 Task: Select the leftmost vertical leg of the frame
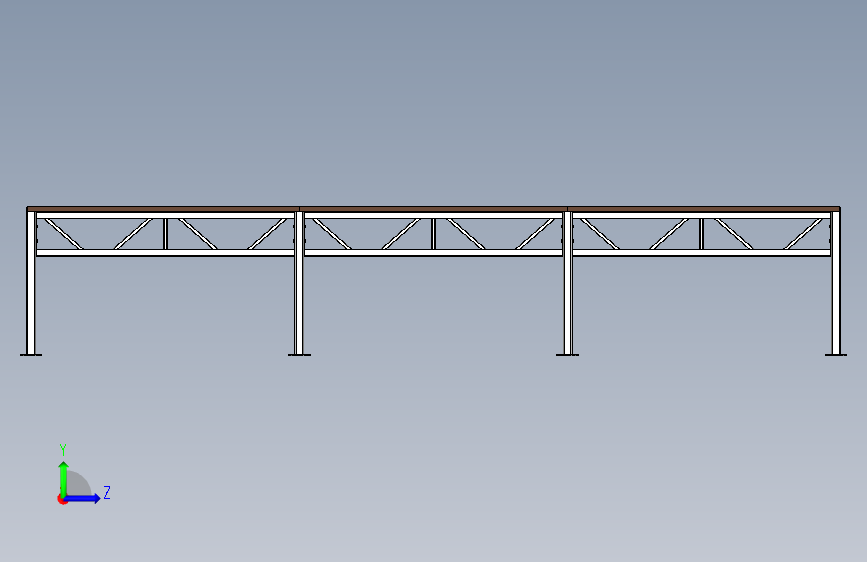point(31,282)
